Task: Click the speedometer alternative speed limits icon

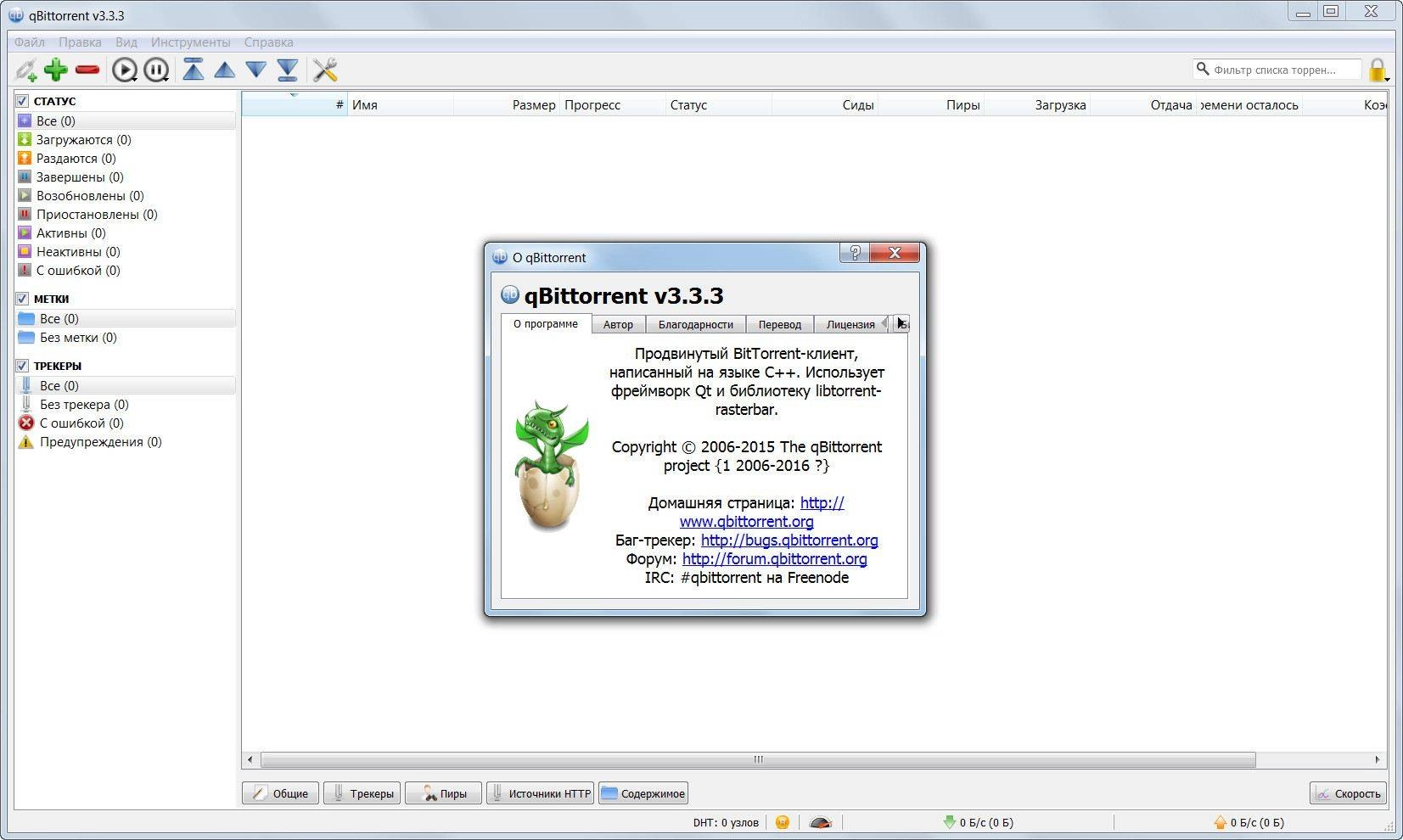Action: [x=820, y=821]
